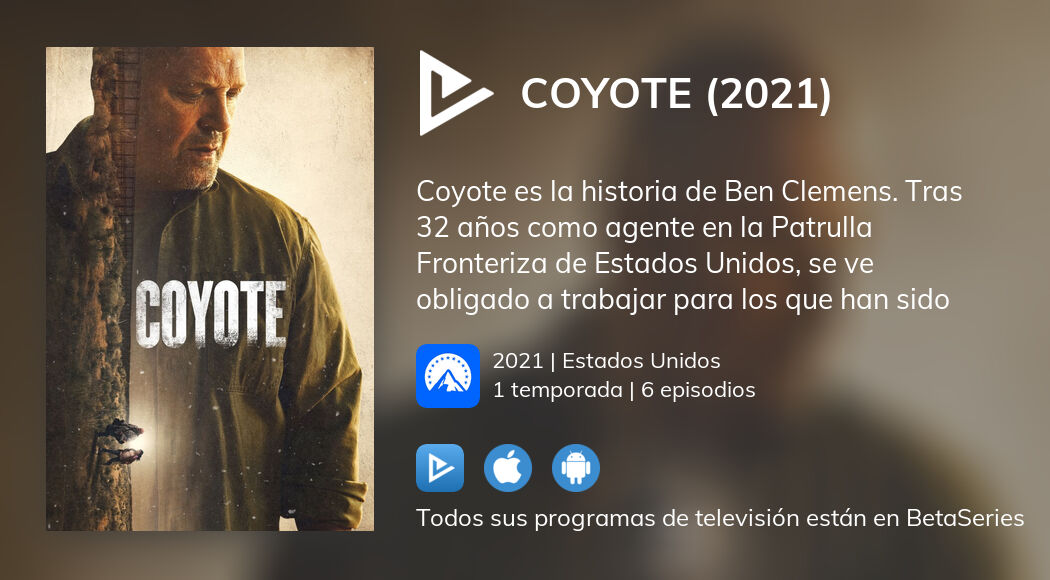Screen dimensions: 1050x580
Task: Click the COYOTE (2021) title heading
Action: pos(676,94)
